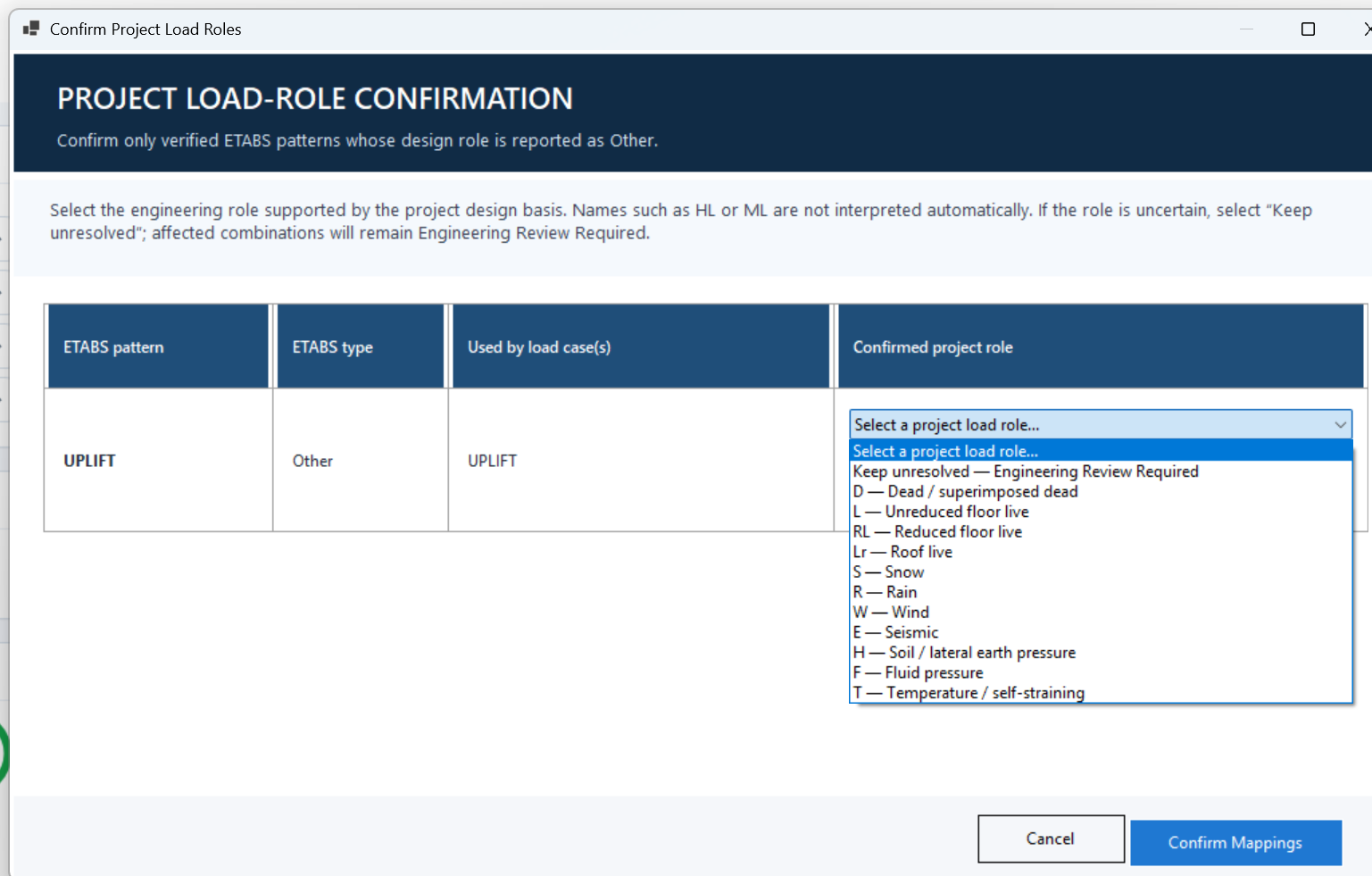The image size is (1372, 876).
Task: Click the 'Confirm only verified ETABS patterns' subtitle
Action: [x=357, y=140]
